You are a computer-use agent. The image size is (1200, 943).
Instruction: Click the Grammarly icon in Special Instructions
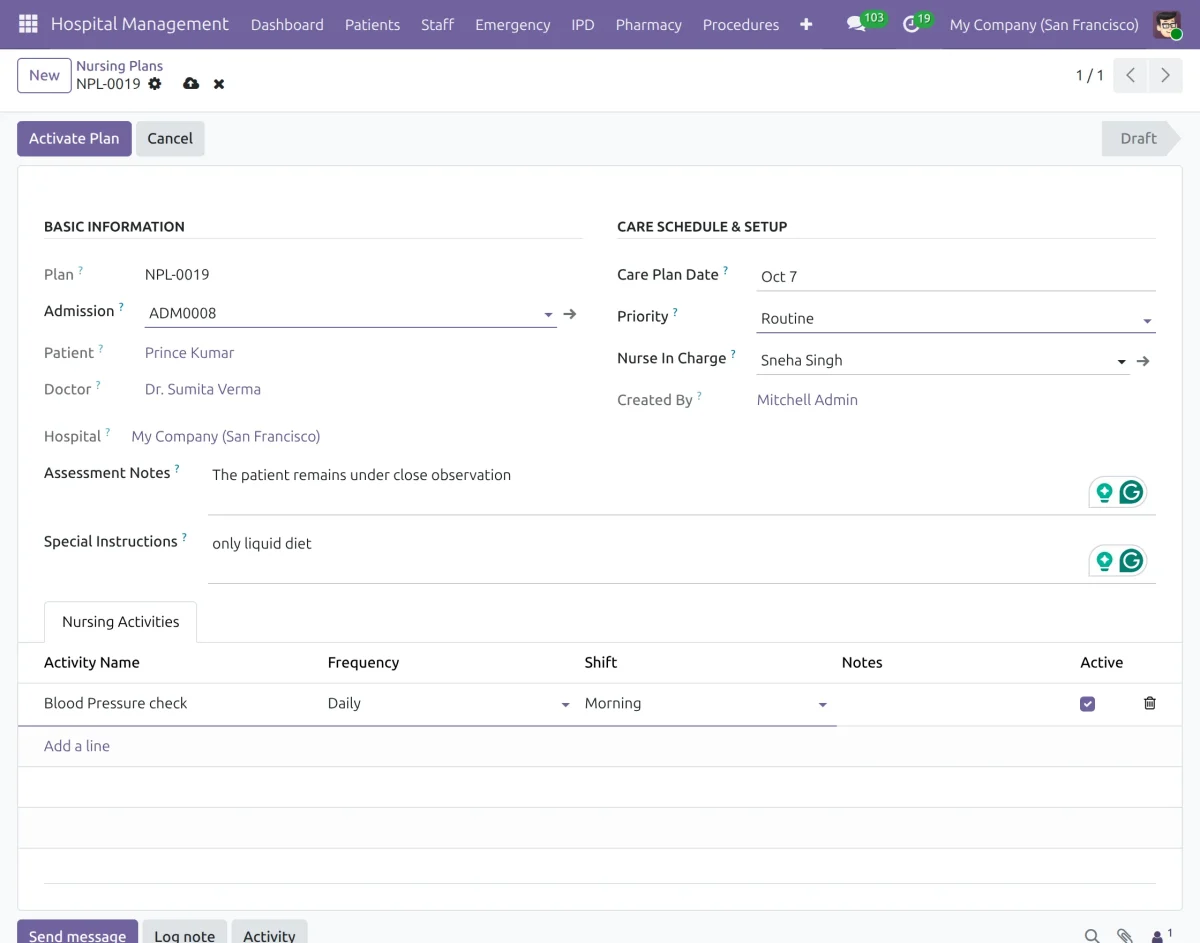1131,561
